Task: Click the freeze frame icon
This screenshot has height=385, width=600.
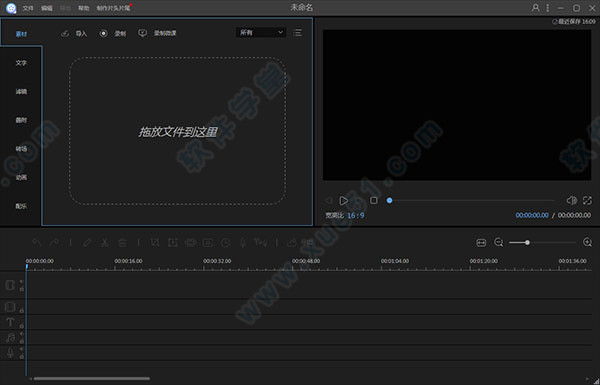Action: 208,242
